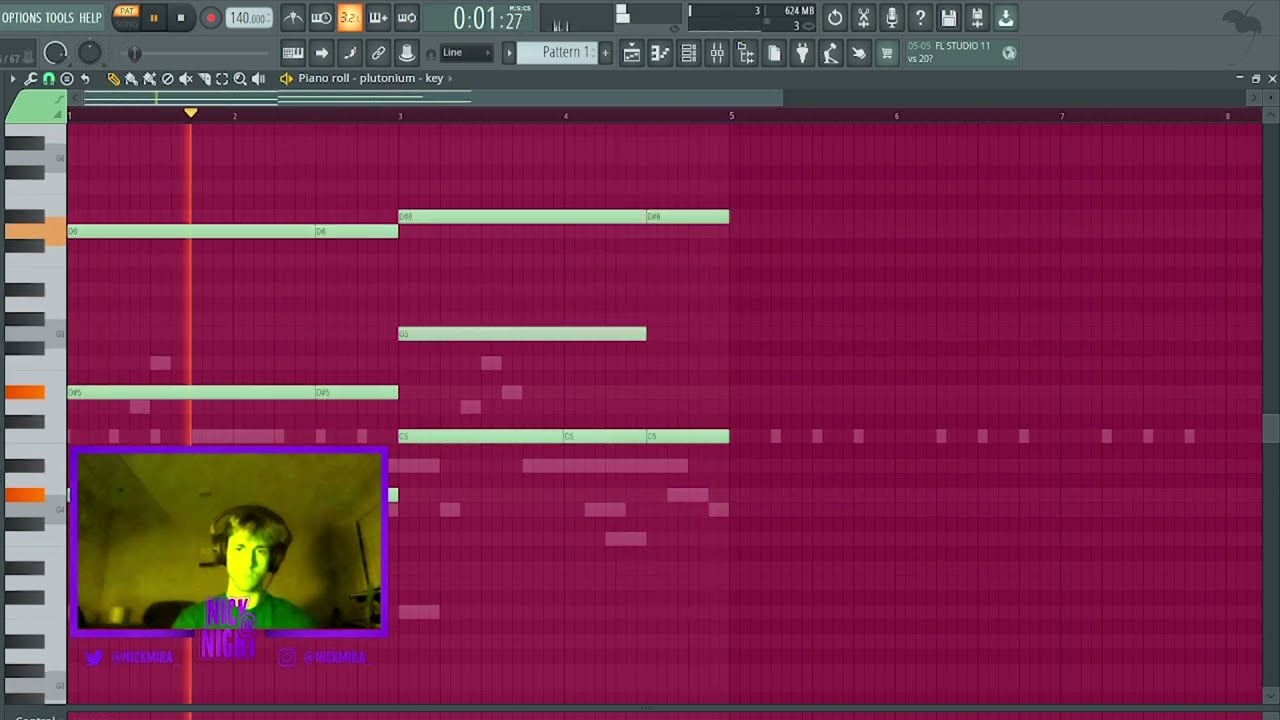
Task: Click the main pitch slider handle
Action: coord(134,54)
